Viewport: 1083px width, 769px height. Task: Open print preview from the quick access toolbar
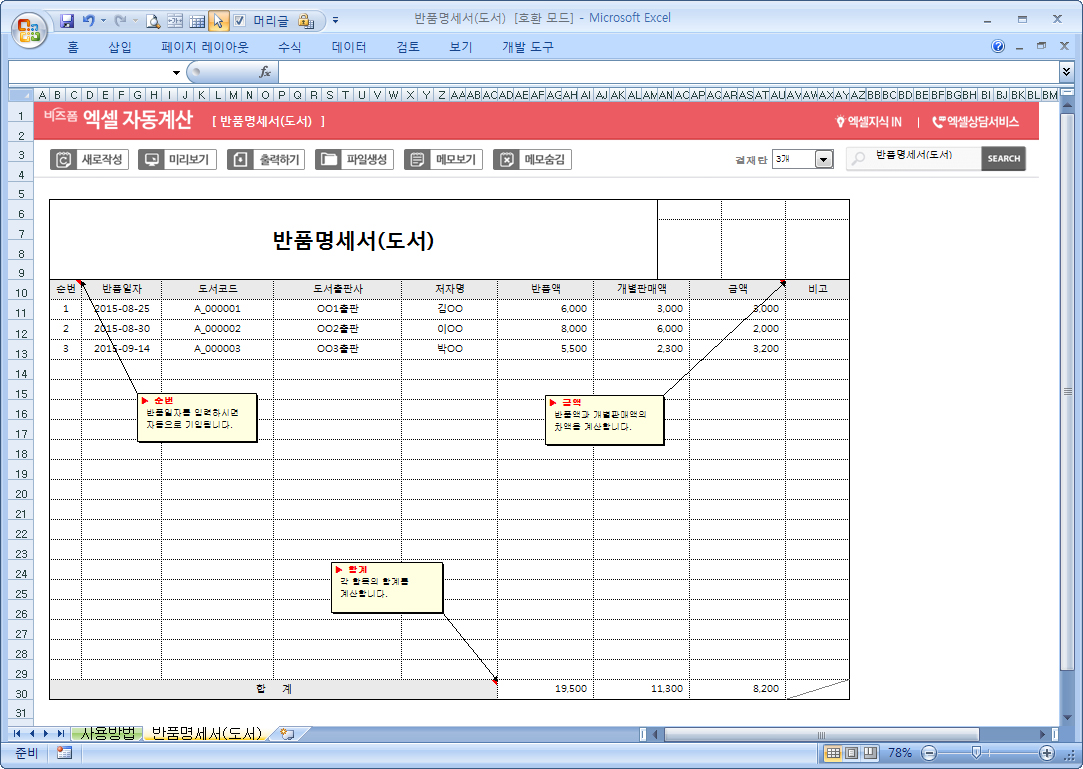pos(153,21)
